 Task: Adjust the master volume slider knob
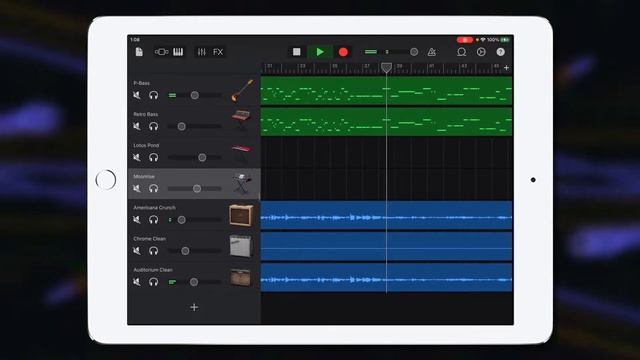[414, 52]
